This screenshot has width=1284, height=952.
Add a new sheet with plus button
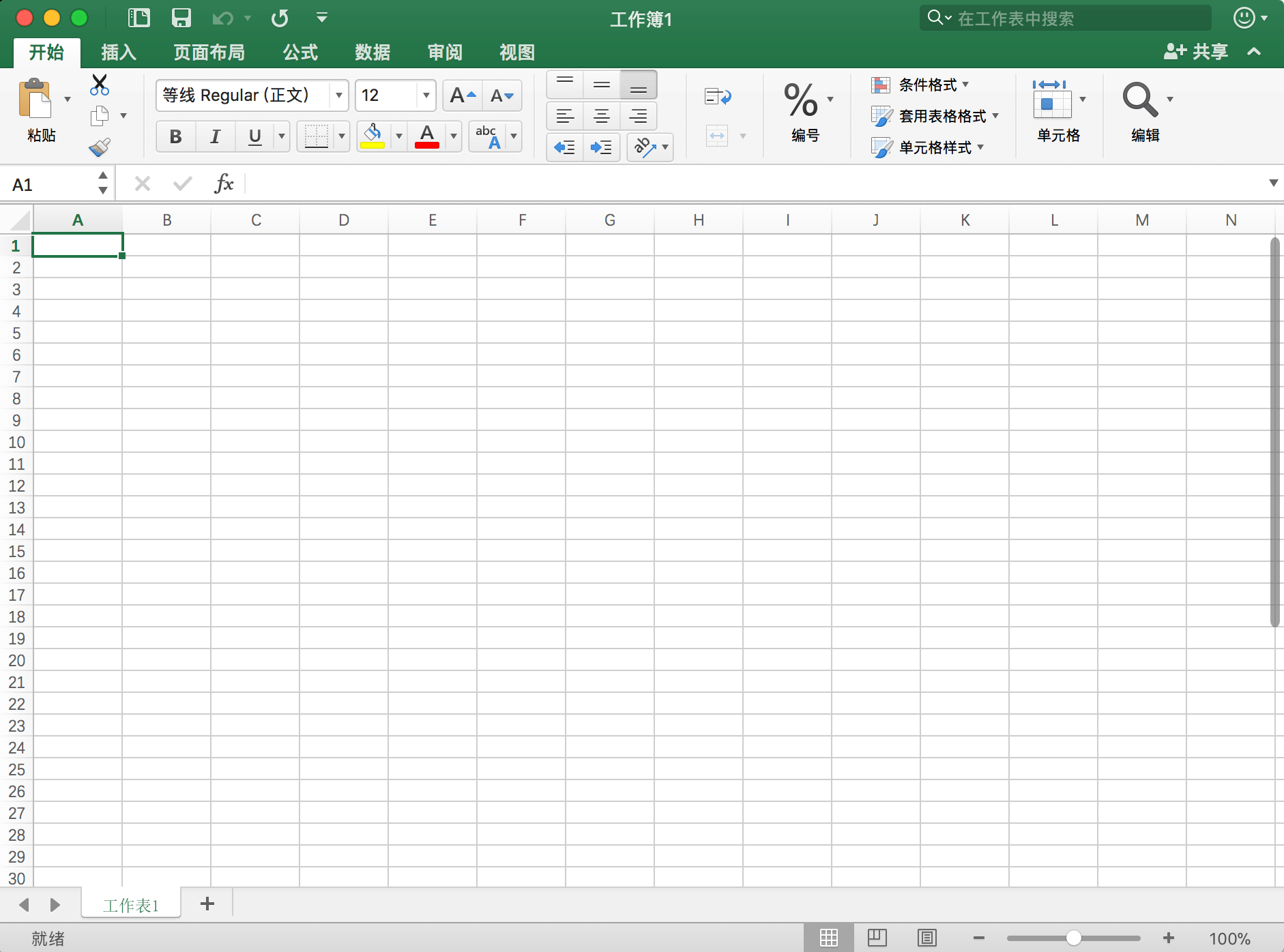point(207,904)
